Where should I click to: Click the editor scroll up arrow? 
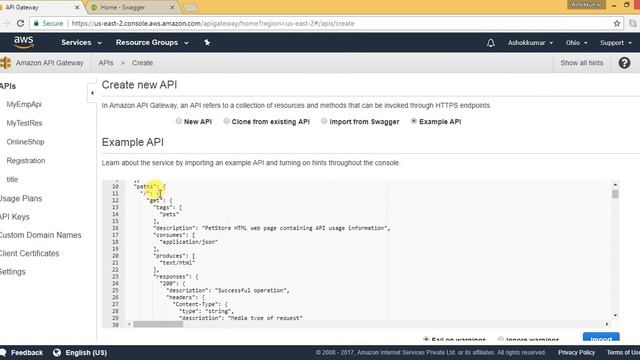point(615,185)
